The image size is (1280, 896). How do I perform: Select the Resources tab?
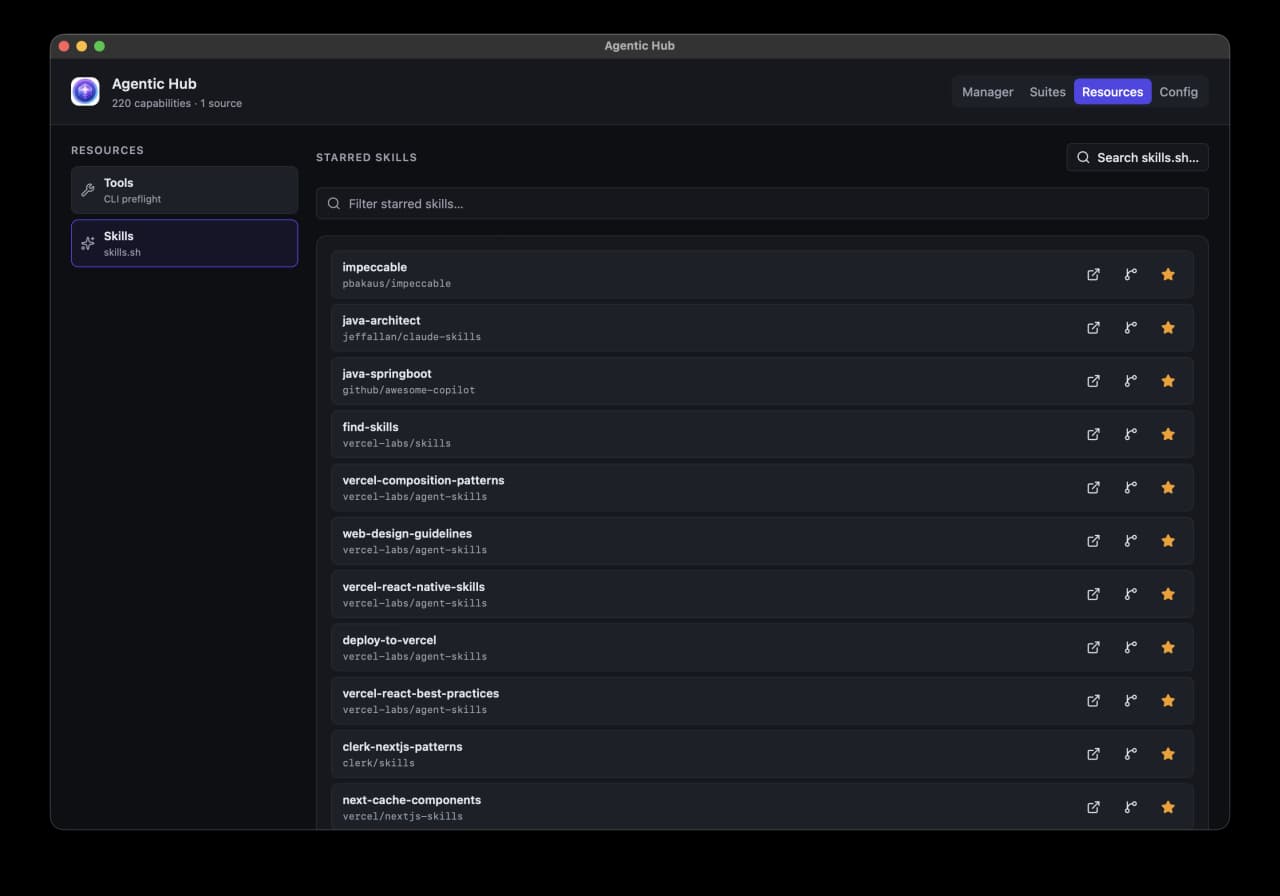click(x=1112, y=92)
